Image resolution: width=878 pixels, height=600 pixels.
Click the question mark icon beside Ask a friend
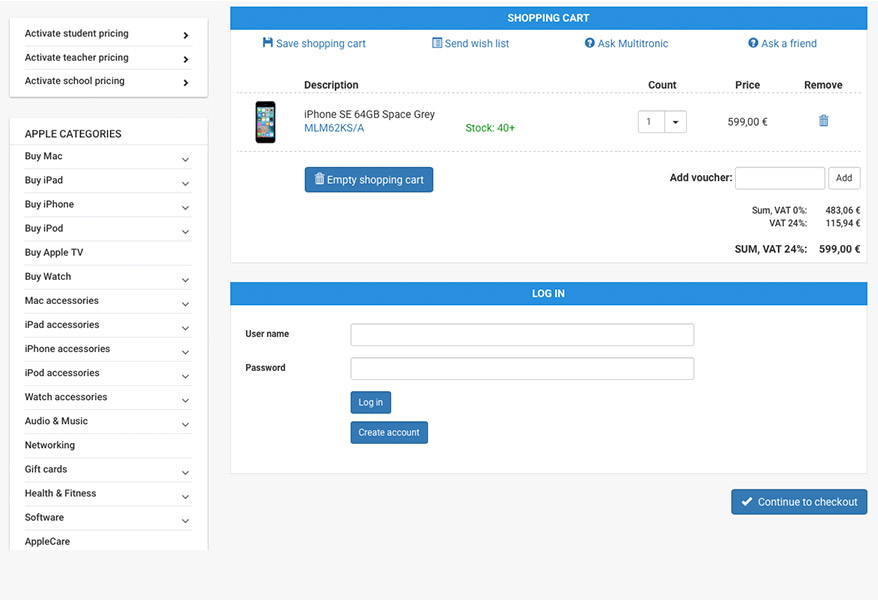point(753,43)
